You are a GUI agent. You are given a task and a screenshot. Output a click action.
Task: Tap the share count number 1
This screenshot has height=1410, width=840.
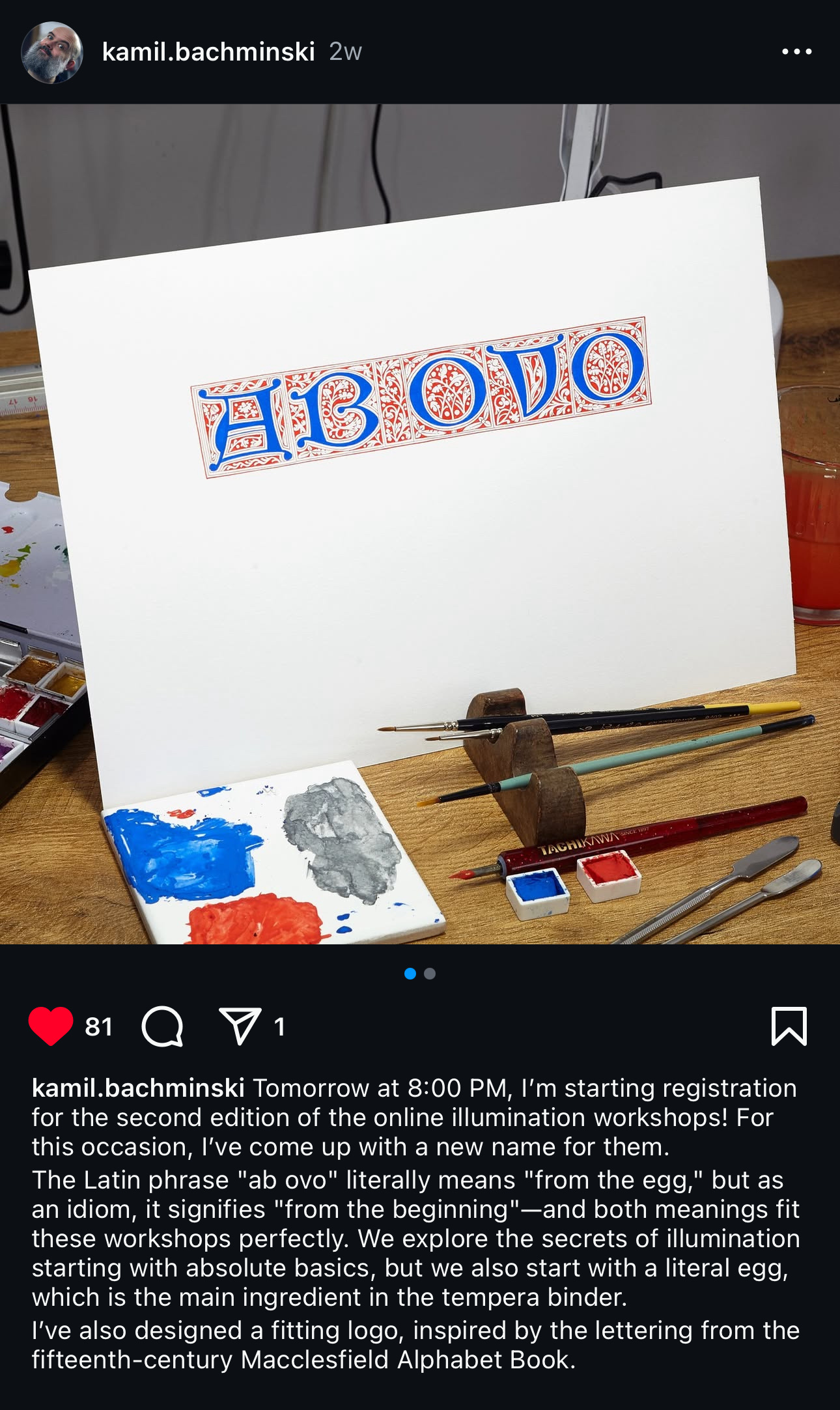click(279, 1027)
